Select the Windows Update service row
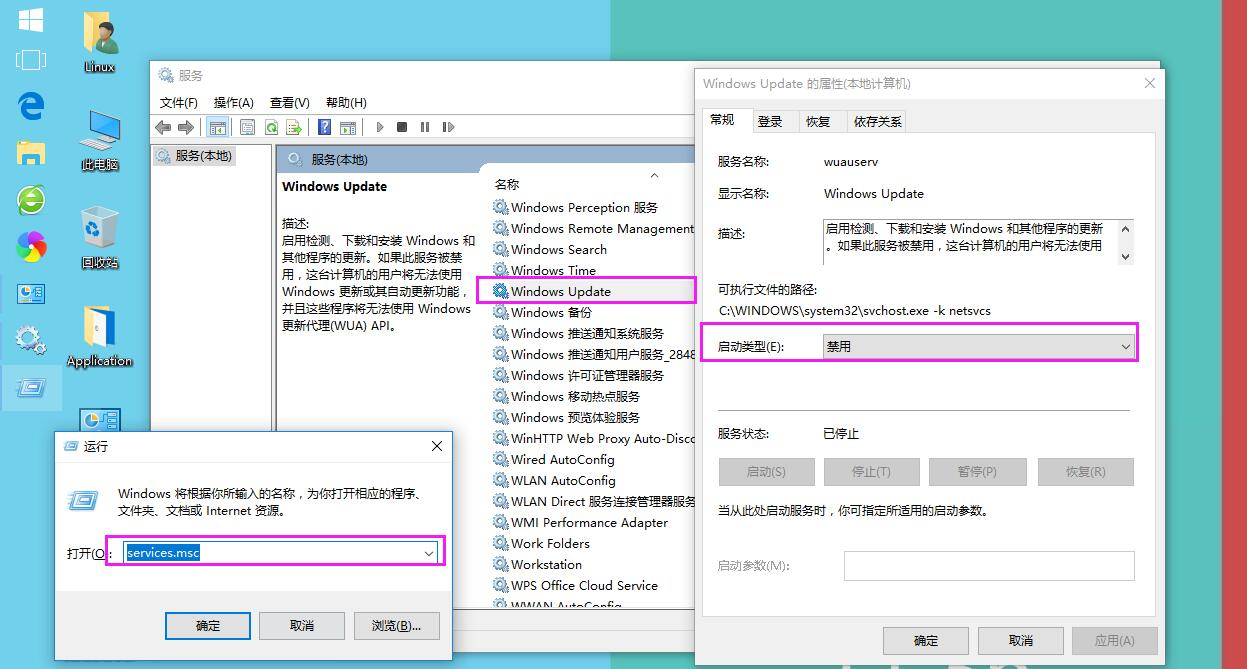The image size is (1247, 669). tap(592, 291)
